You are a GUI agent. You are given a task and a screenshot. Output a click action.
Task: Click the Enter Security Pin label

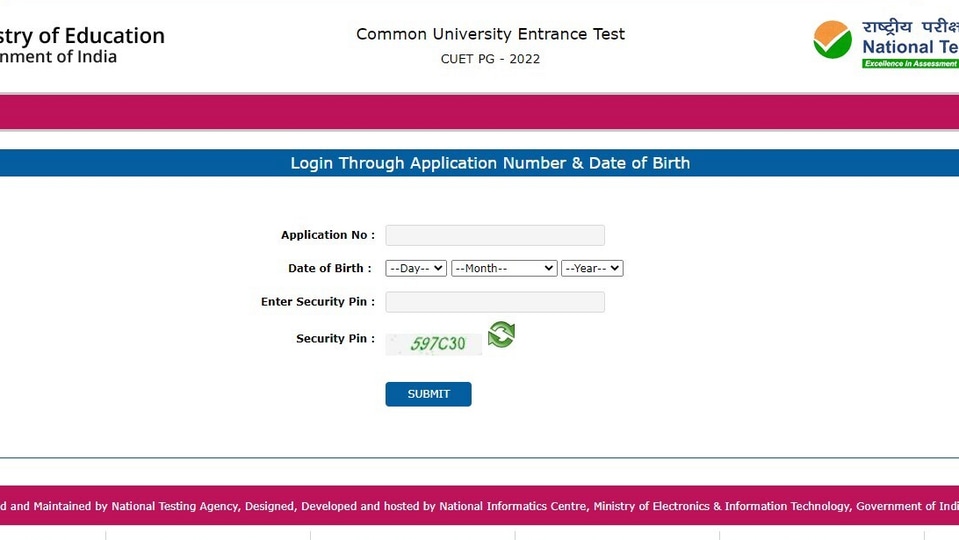318,302
